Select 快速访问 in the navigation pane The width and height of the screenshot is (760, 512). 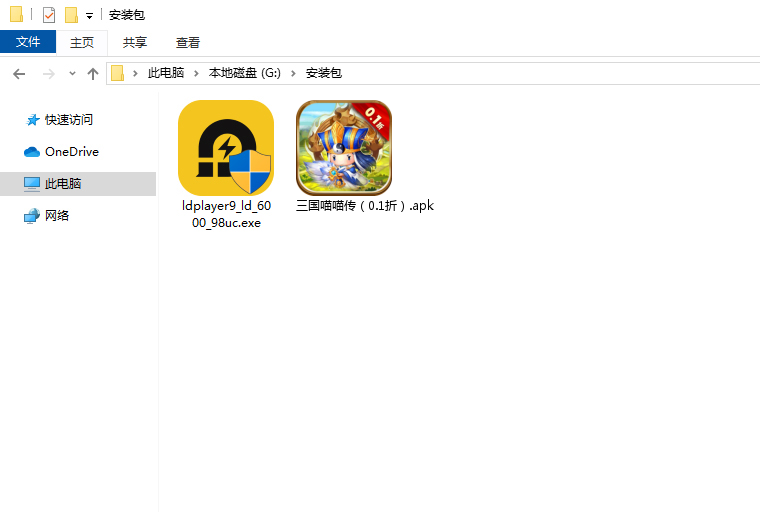(x=68, y=120)
